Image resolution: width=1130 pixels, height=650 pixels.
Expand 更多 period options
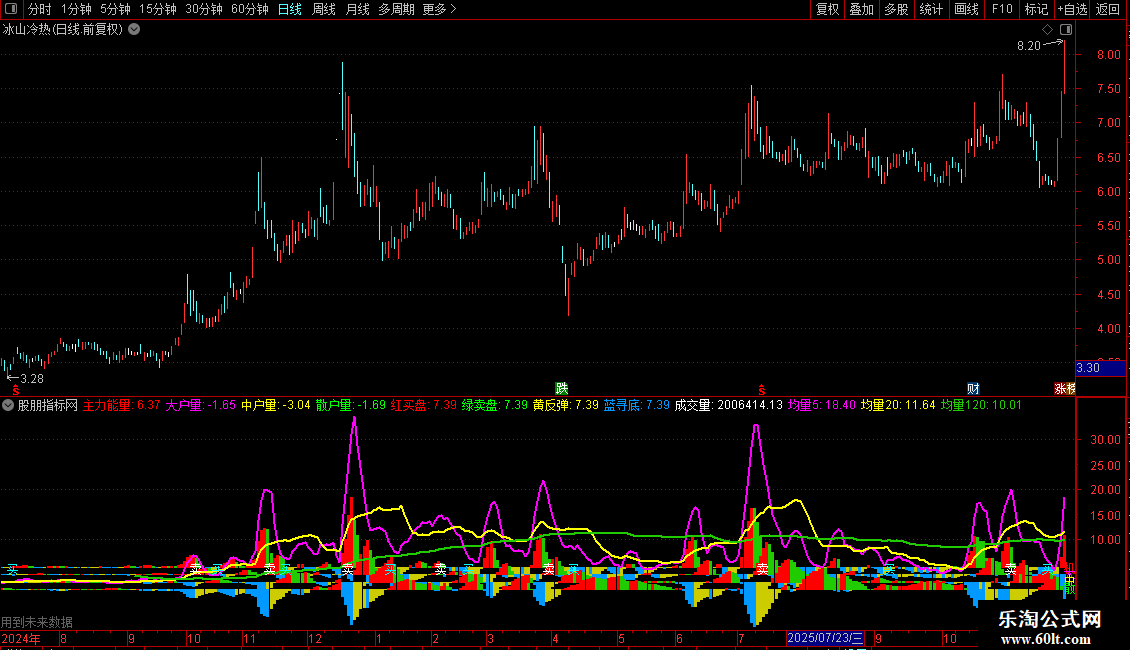(x=439, y=9)
